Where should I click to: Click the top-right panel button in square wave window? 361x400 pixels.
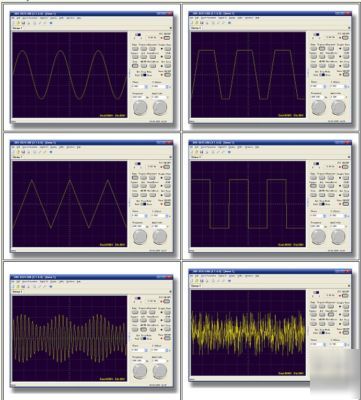coord(346,167)
